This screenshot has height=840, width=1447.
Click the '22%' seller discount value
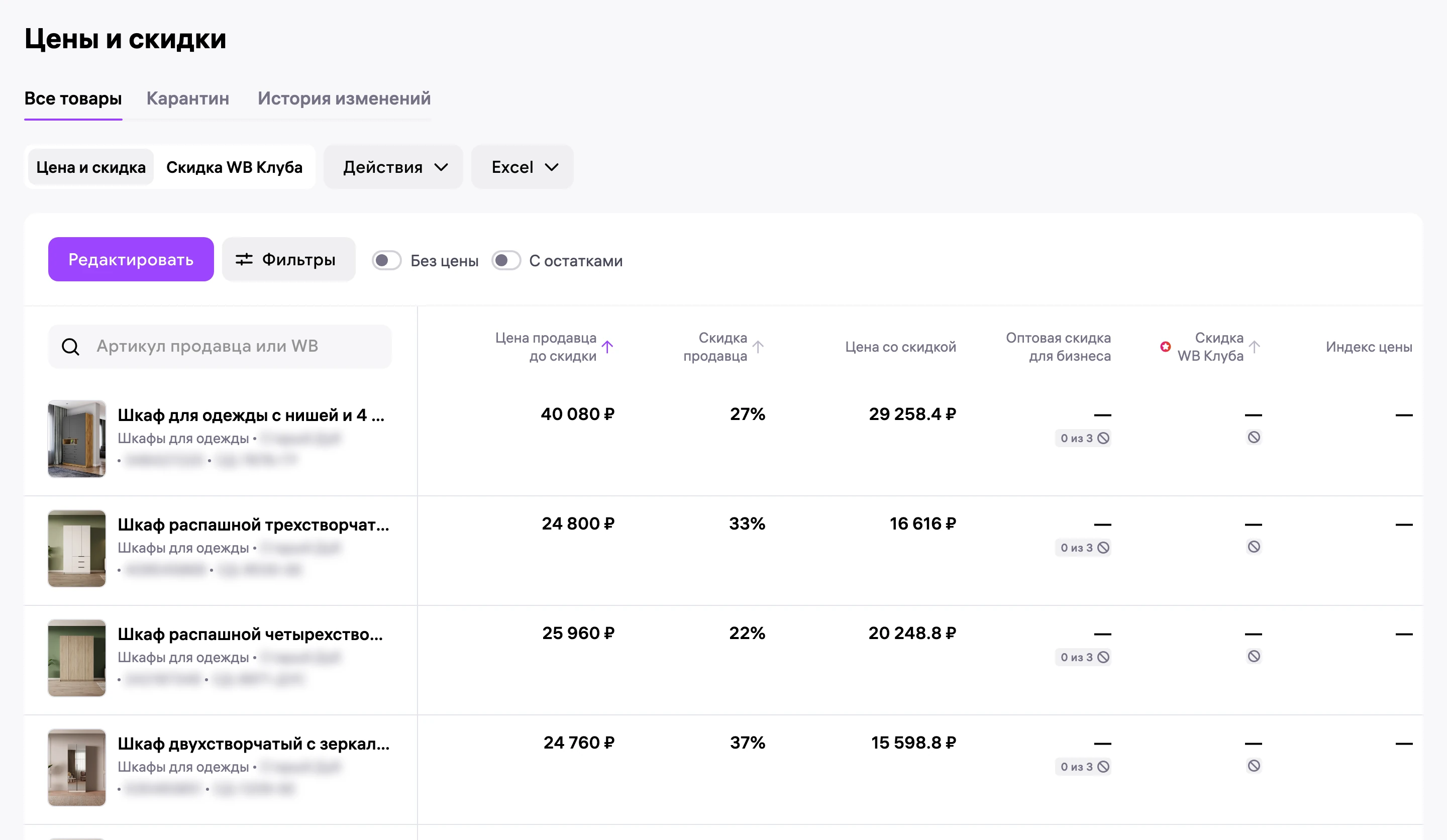point(747,634)
